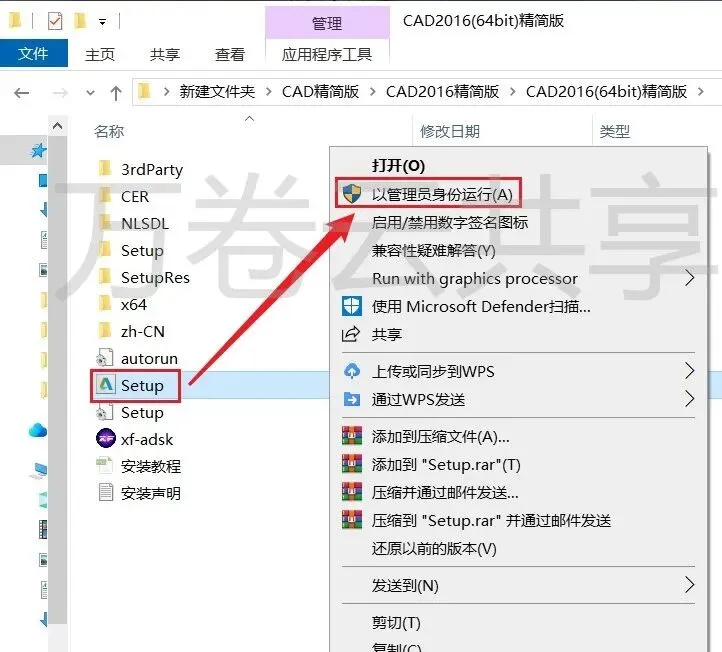Select the NLSDL folder name
Image resolution: width=722 pixels, height=652 pixels.
[x=145, y=224]
